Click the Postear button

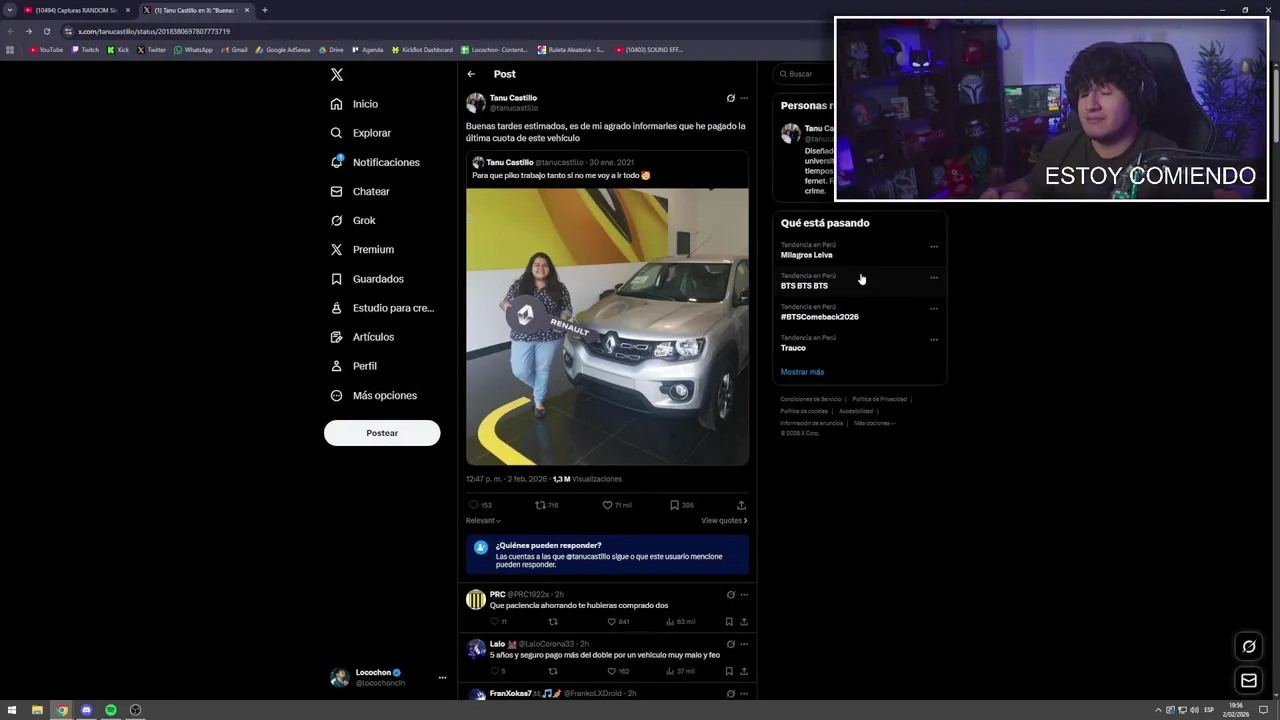coord(382,433)
